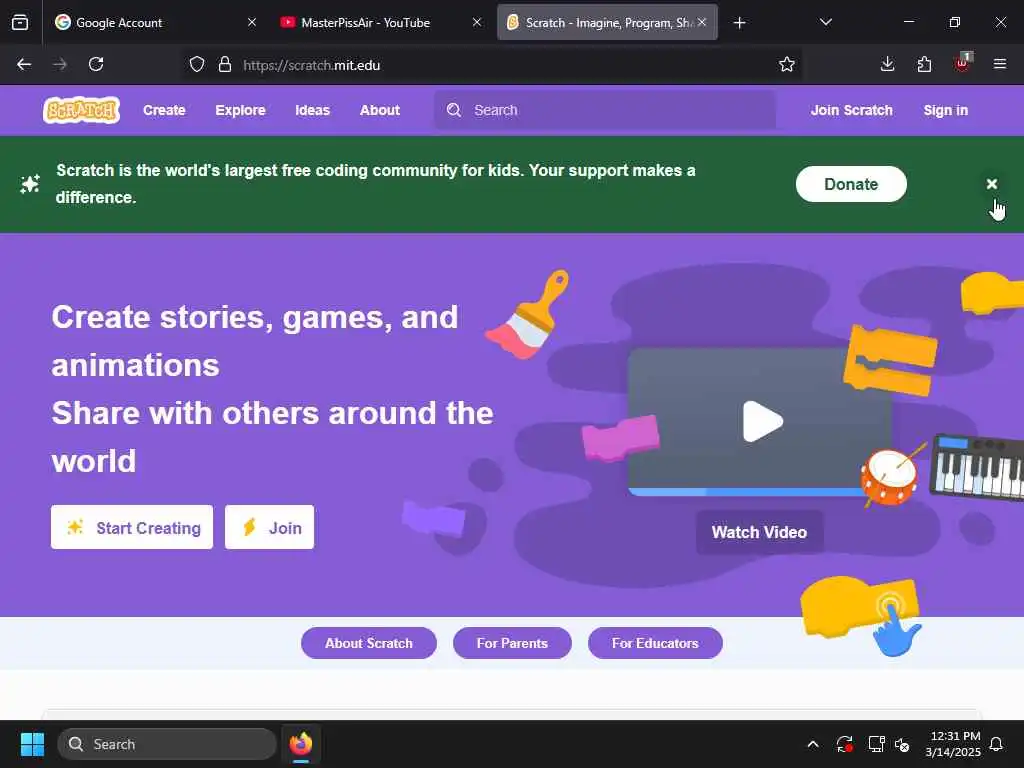Open the network tray icon
The width and height of the screenshot is (1024, 768).
click(x=876, y=744)
